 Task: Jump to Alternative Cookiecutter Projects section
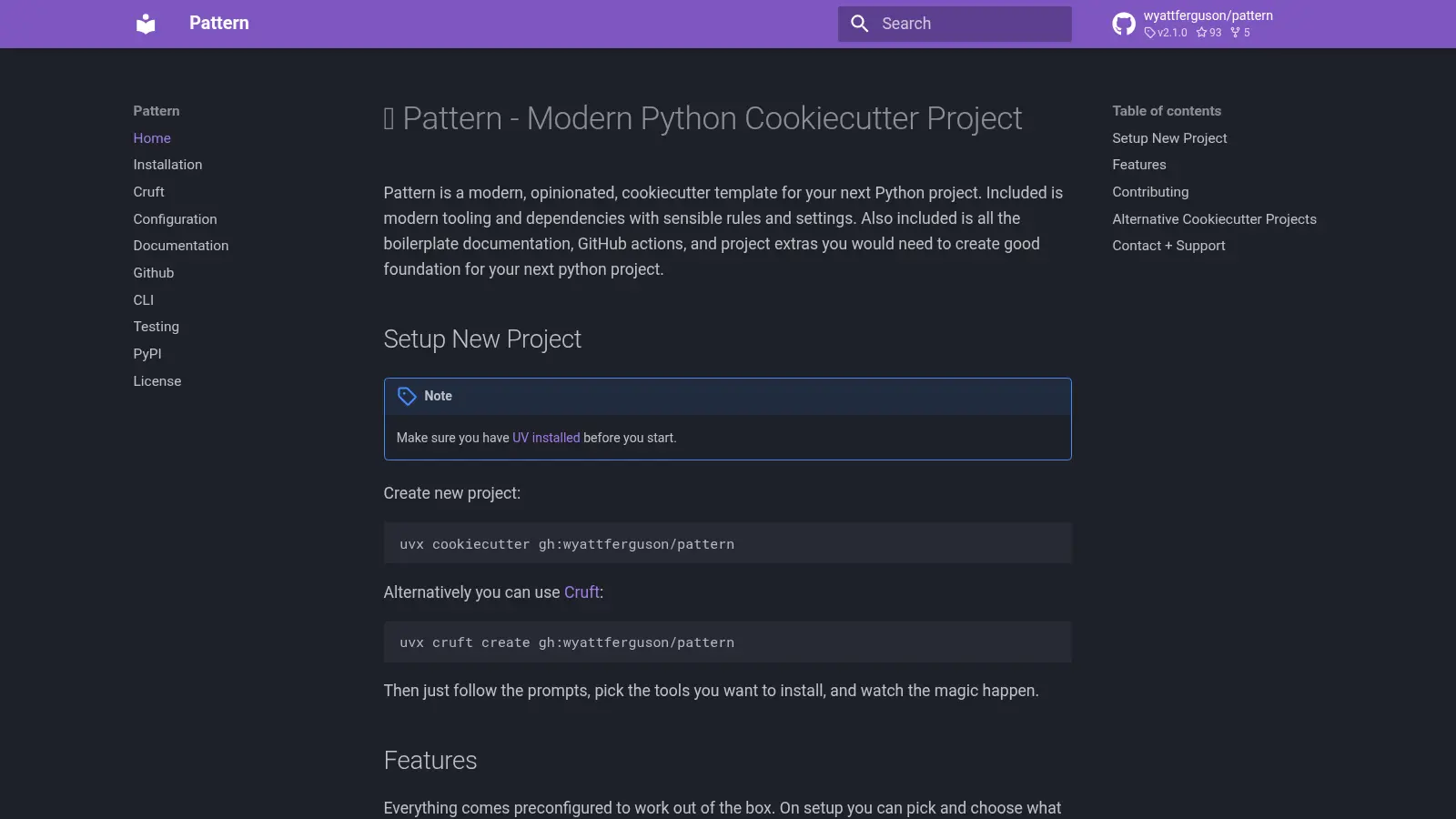tap(1214, 219)
